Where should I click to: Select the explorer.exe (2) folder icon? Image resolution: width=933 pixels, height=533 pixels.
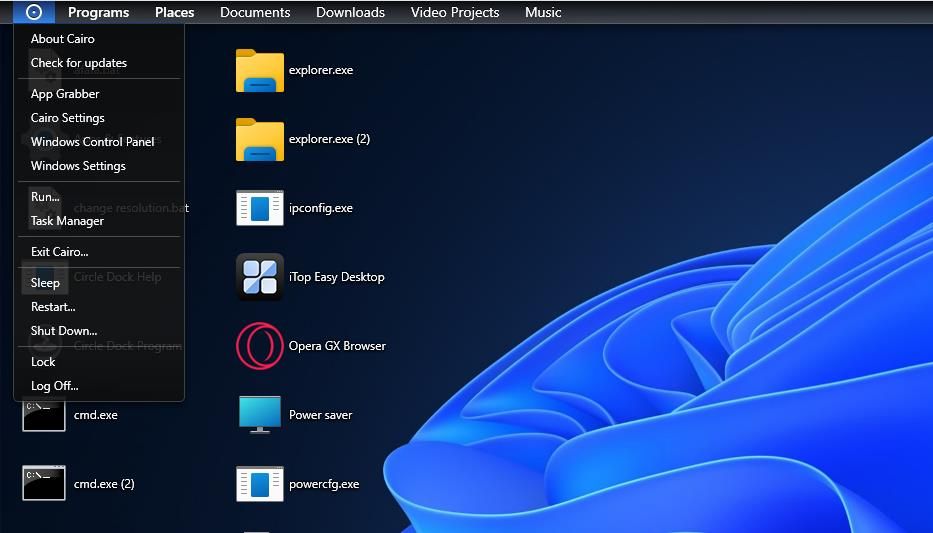click(259, 139)
